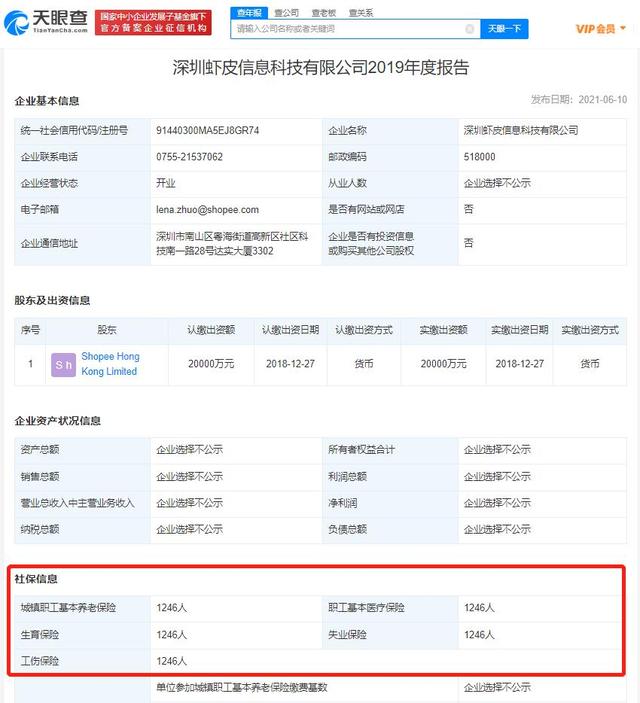Click the company name cell 深圳虾皮信息科技有限公司
Viewport: 640px width, 703px height.
click(x=521, y=130)
